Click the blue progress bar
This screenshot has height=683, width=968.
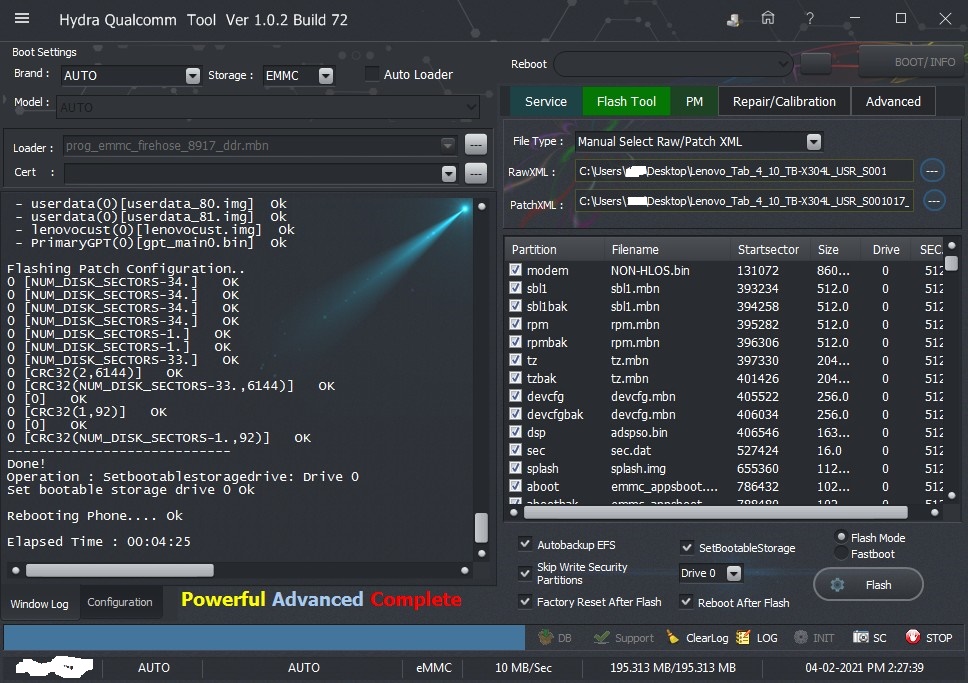point(264,637)
